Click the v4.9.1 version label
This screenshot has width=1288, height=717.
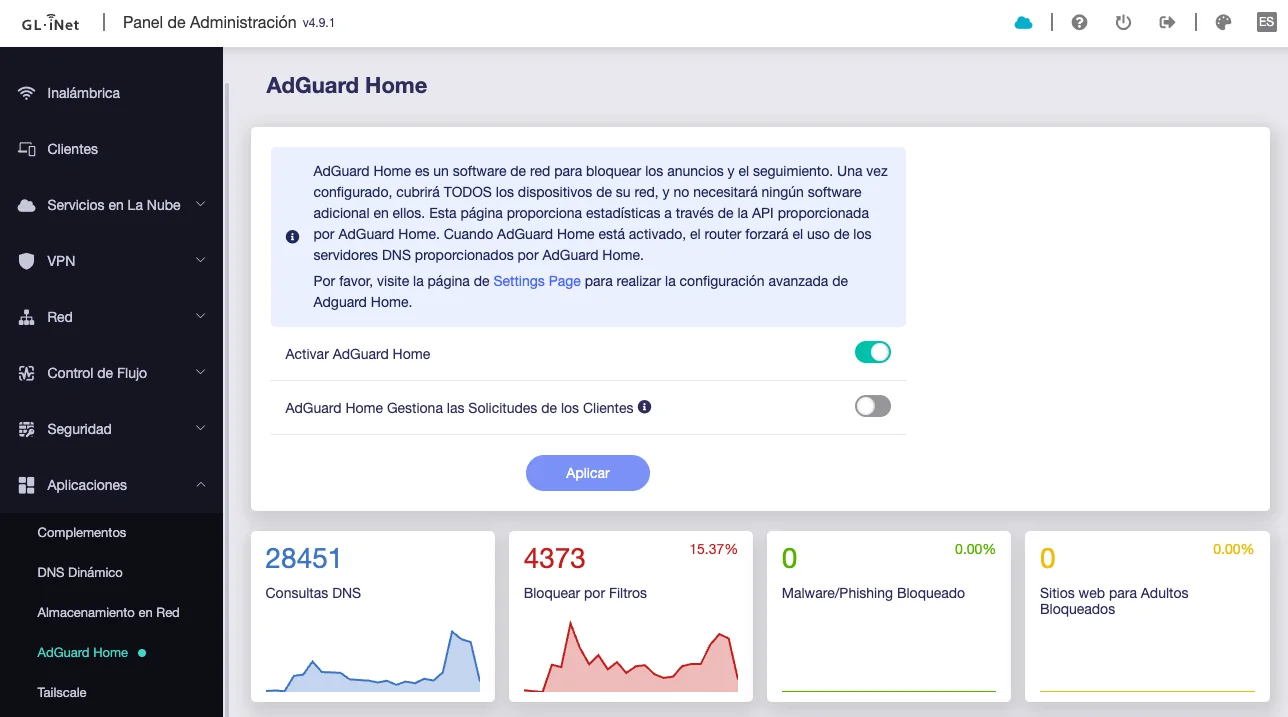pos(318,23)
